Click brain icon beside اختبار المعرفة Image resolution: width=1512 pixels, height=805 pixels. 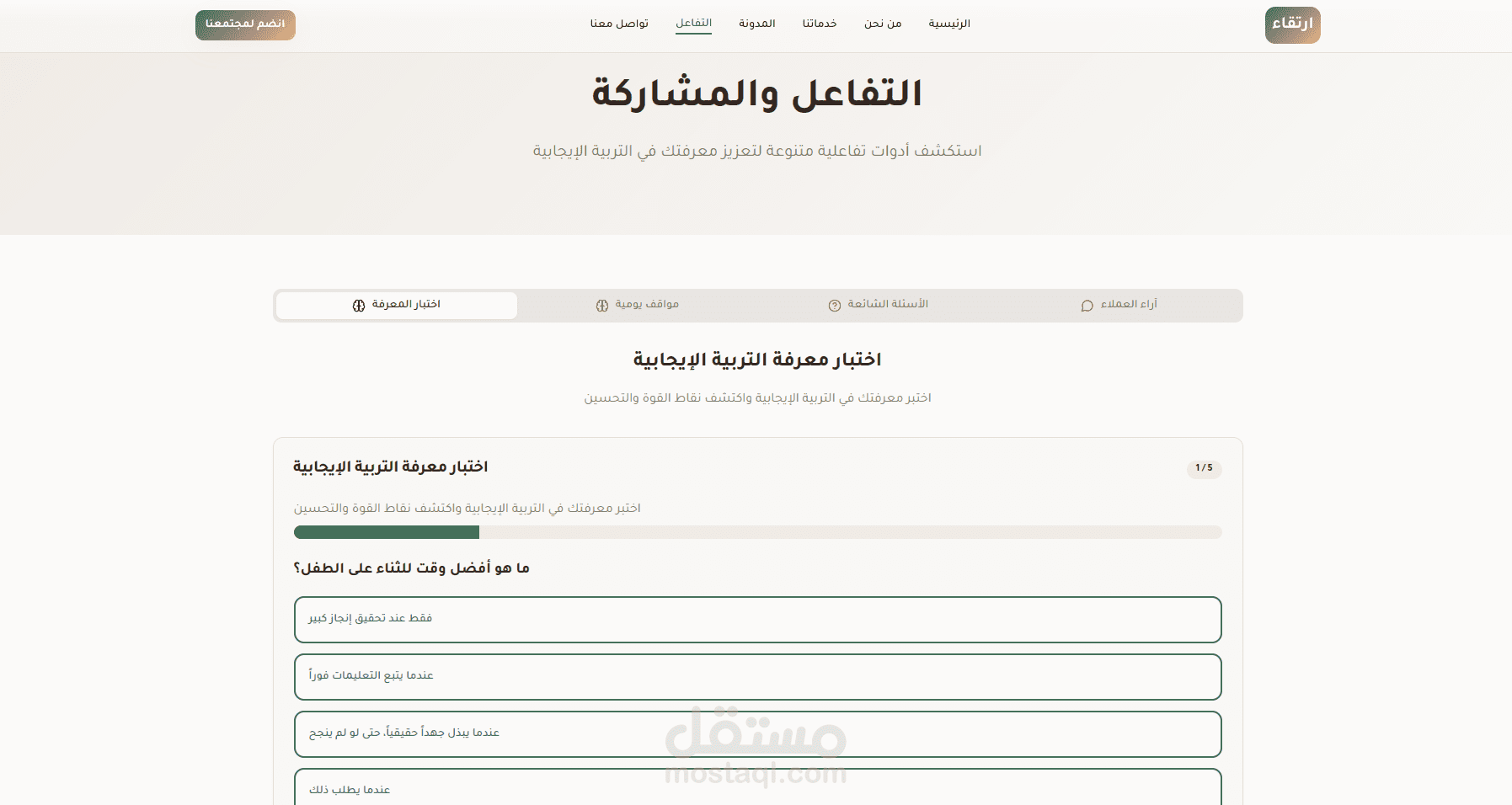(359, 306)
